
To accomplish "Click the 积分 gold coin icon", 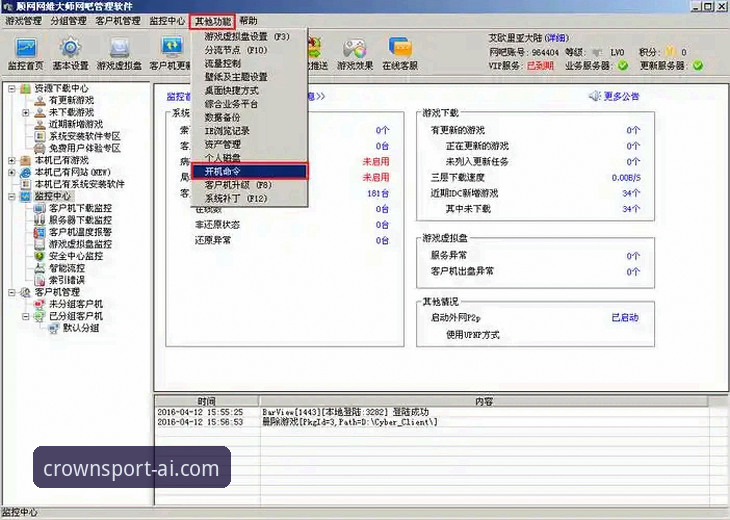I will 670,52.
